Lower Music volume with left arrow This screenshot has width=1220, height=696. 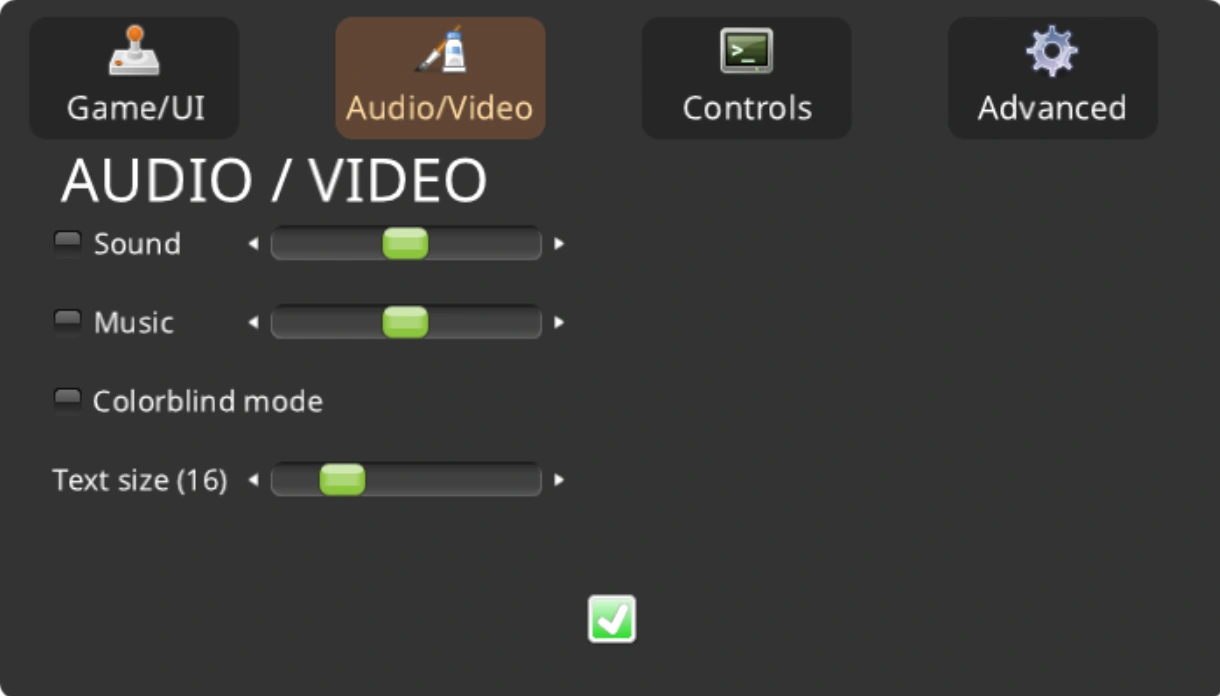coord(253,322)
